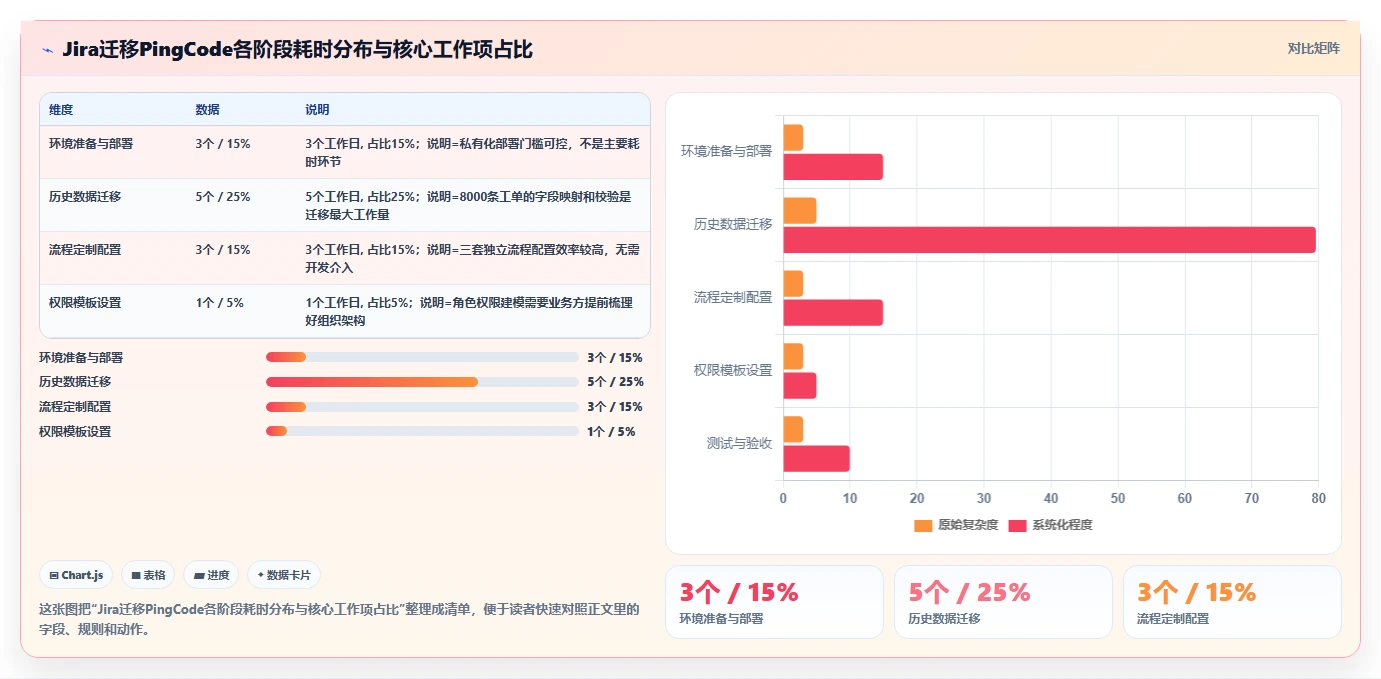Click the description mentioning 三套独立流程配置
The image size is (1381, 679).
(472, 259)
